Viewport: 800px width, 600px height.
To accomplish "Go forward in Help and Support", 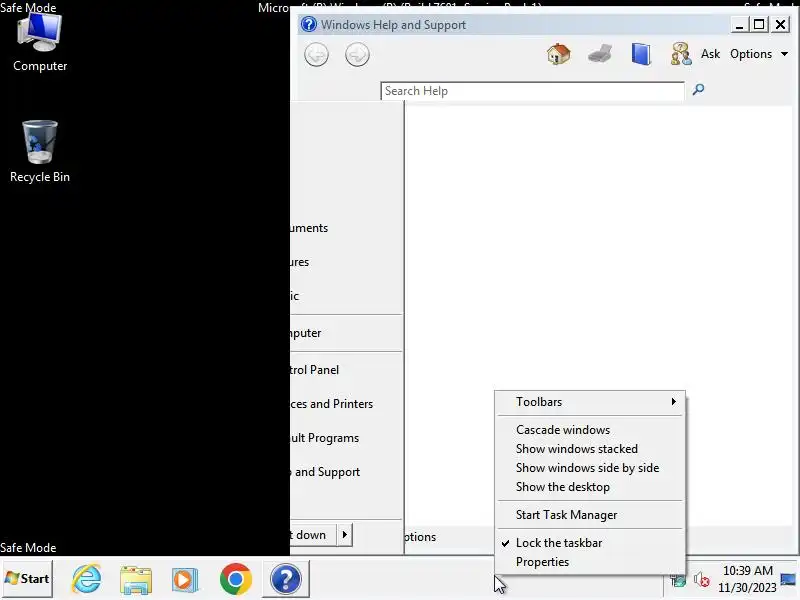I will click(357, 55).
